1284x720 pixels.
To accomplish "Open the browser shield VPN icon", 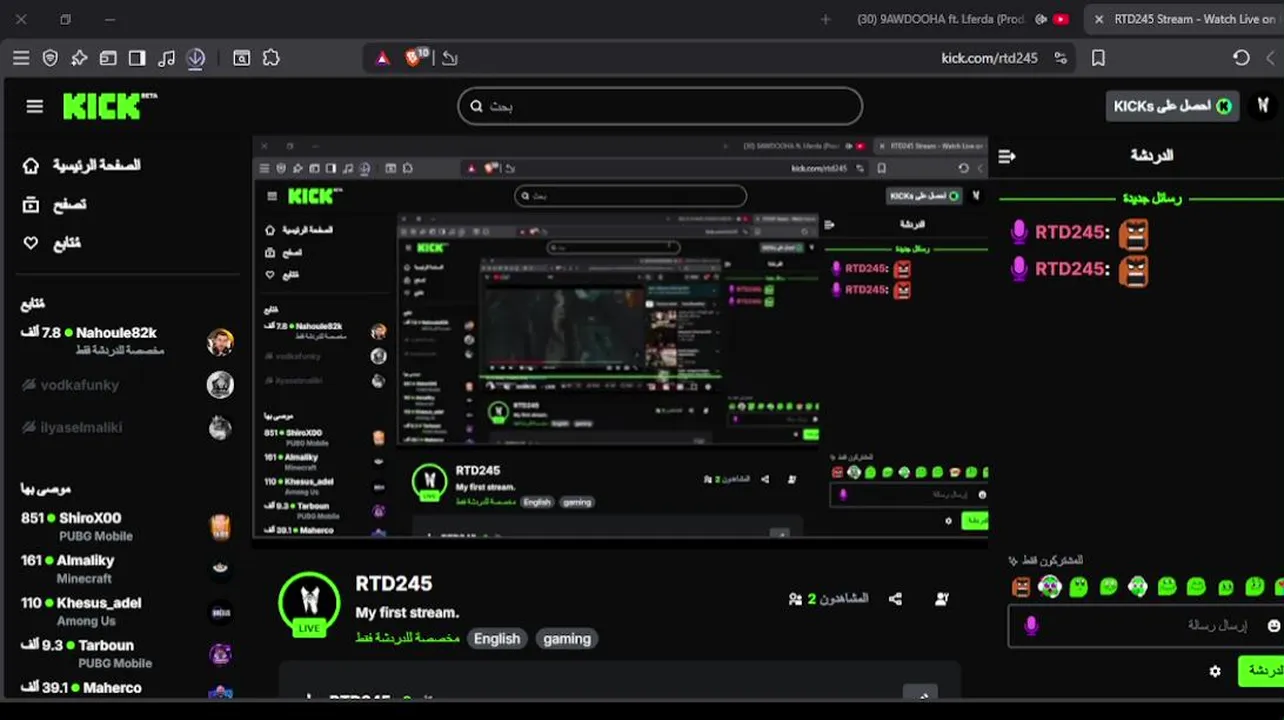I will click(50, 58).
